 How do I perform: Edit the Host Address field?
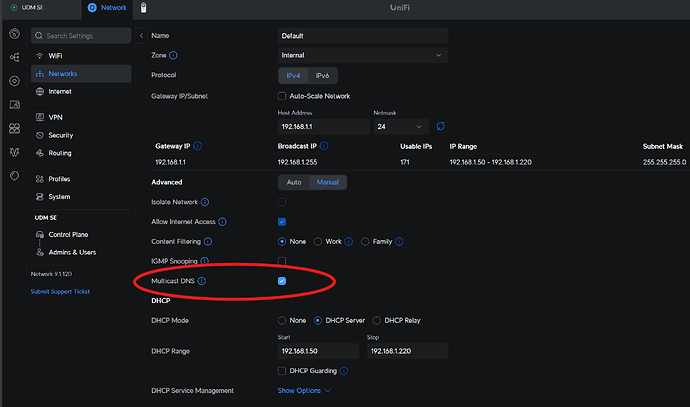(x=323, y=127)
